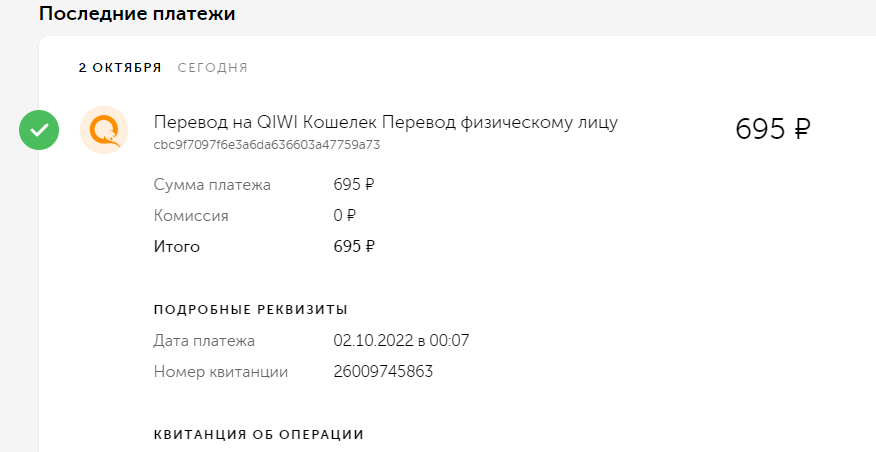Click the СЕГОДНЯ label
The width and height of the screenshot is (876, 452).
(x=212, y=68)
